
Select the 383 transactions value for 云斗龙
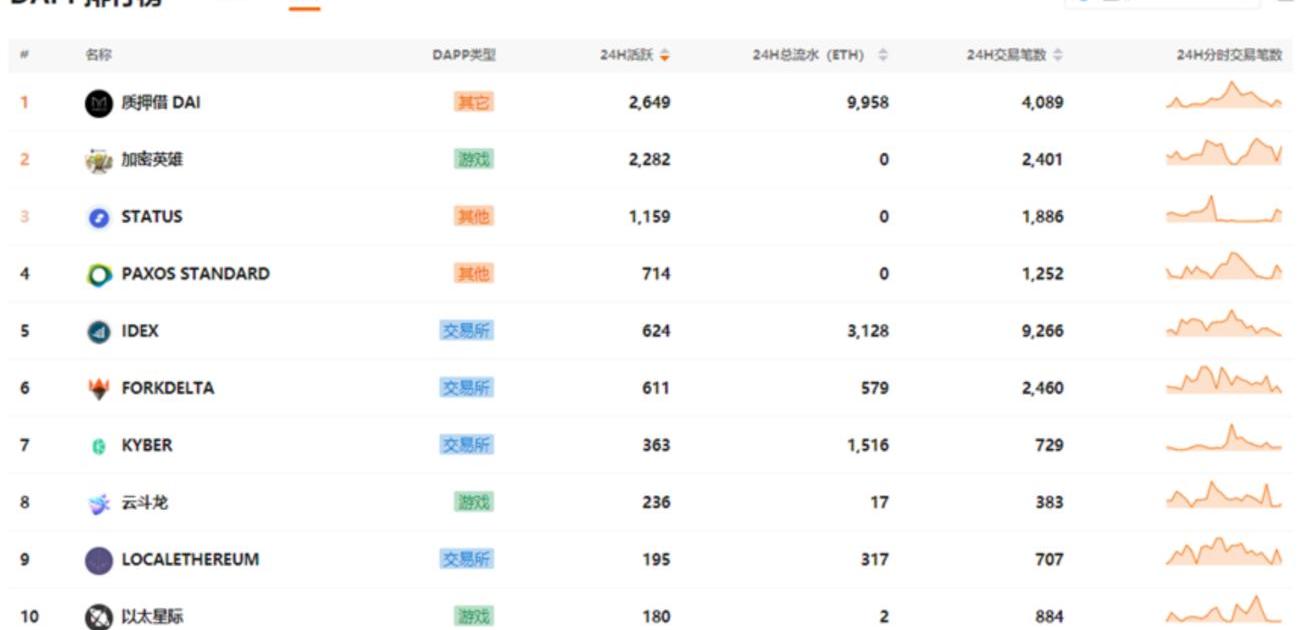(1050, 502)
